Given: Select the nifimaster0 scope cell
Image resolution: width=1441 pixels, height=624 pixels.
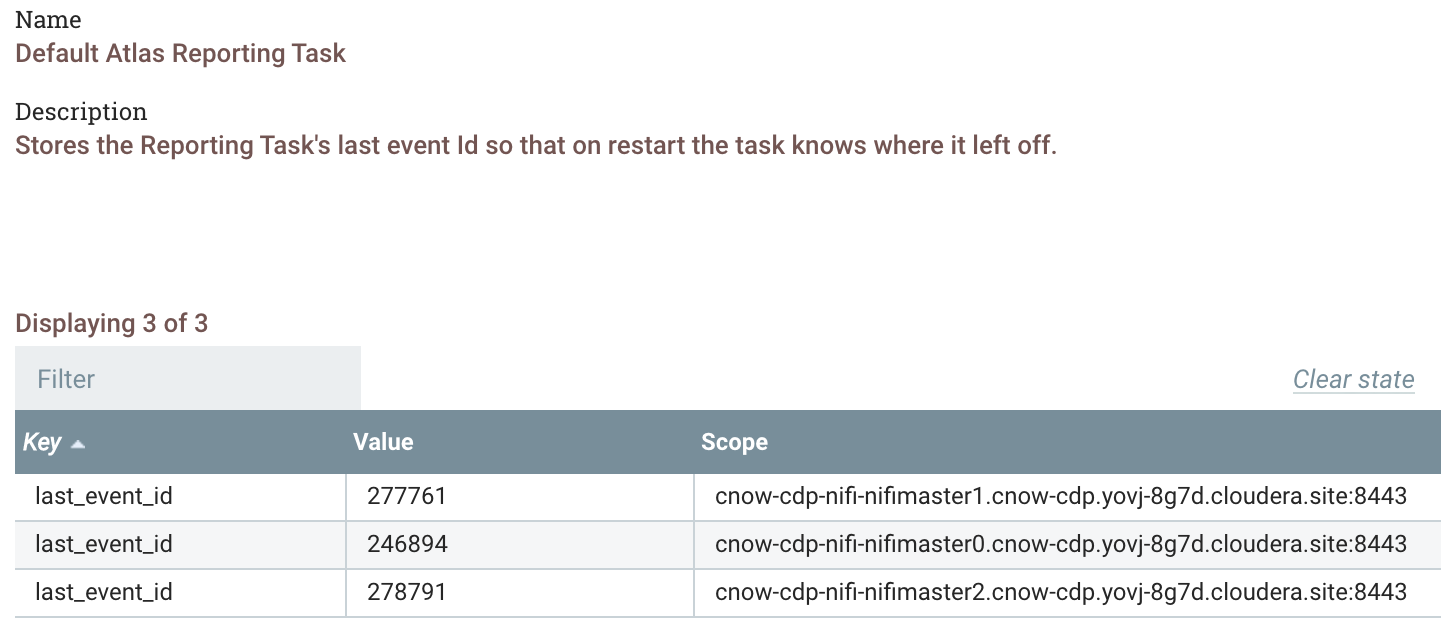Looking at the screenshot, I should click(x=1068, y=544).
